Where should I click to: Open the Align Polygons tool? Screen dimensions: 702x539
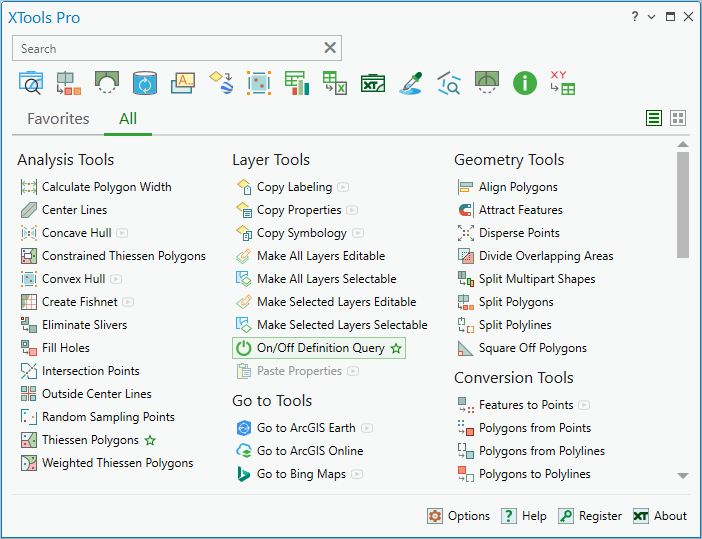[508, 187]
